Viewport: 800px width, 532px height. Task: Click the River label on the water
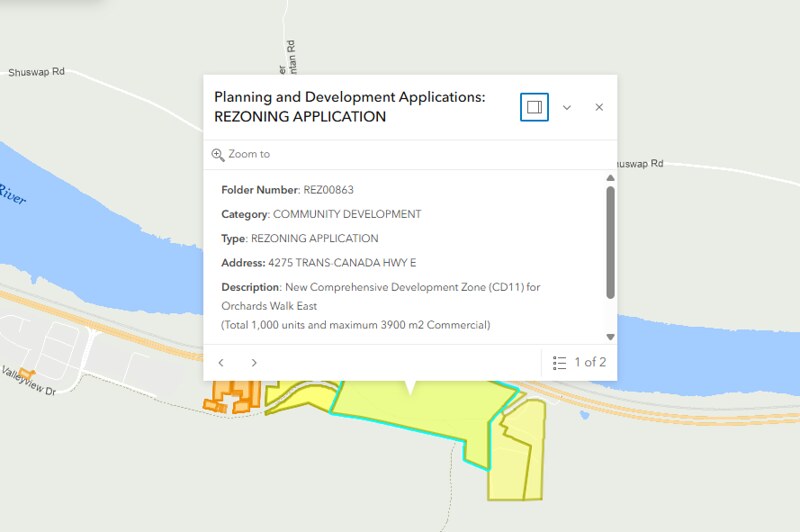[12, 194]
